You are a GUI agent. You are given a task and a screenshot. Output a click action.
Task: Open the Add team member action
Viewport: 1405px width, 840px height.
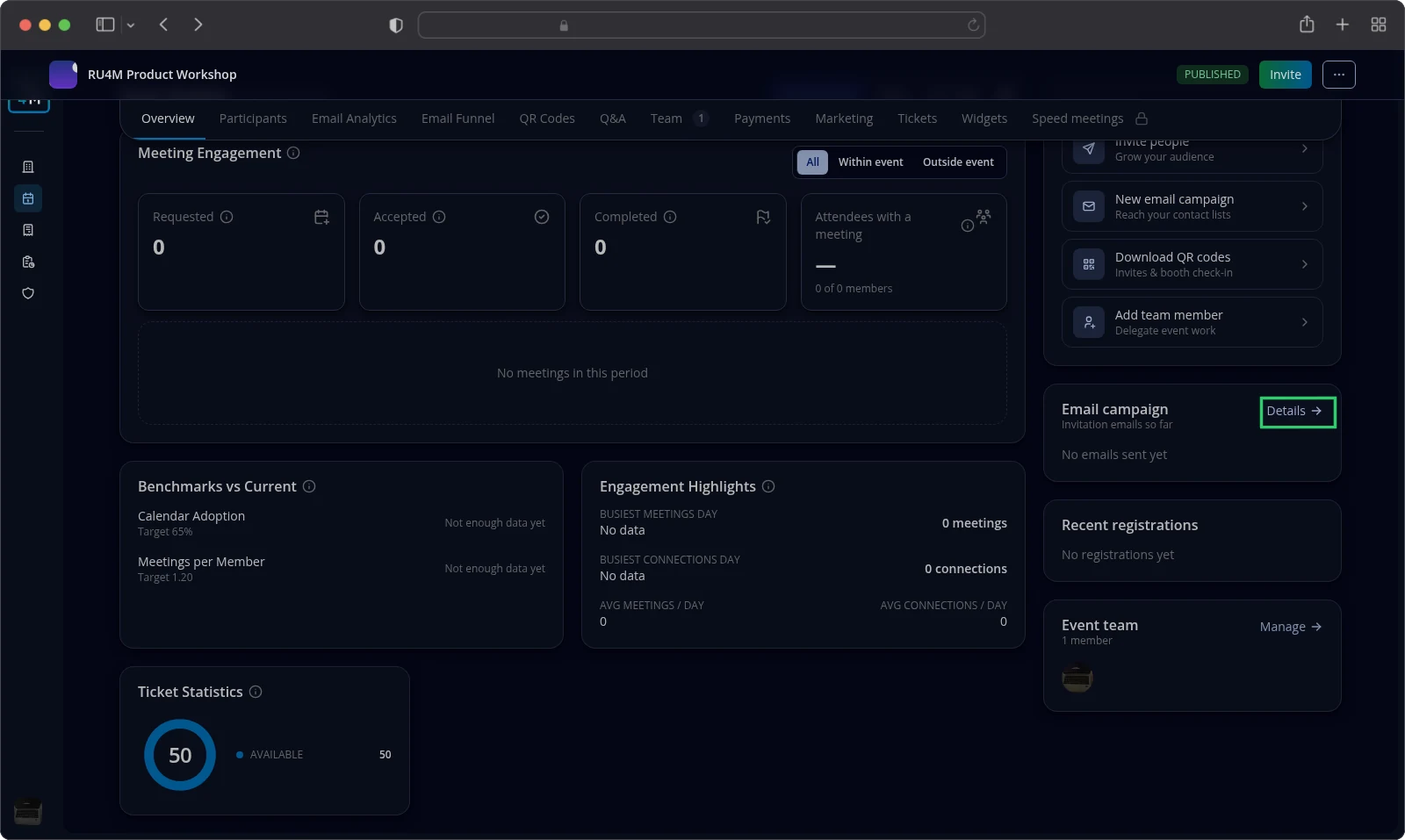pyautogui.click(x=1192, y=322)
